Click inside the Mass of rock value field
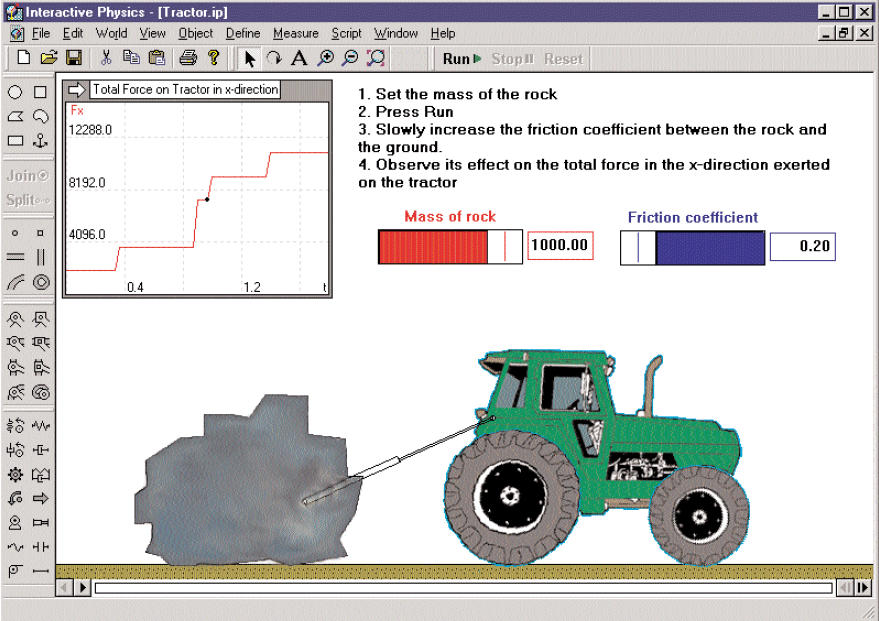 560,245
